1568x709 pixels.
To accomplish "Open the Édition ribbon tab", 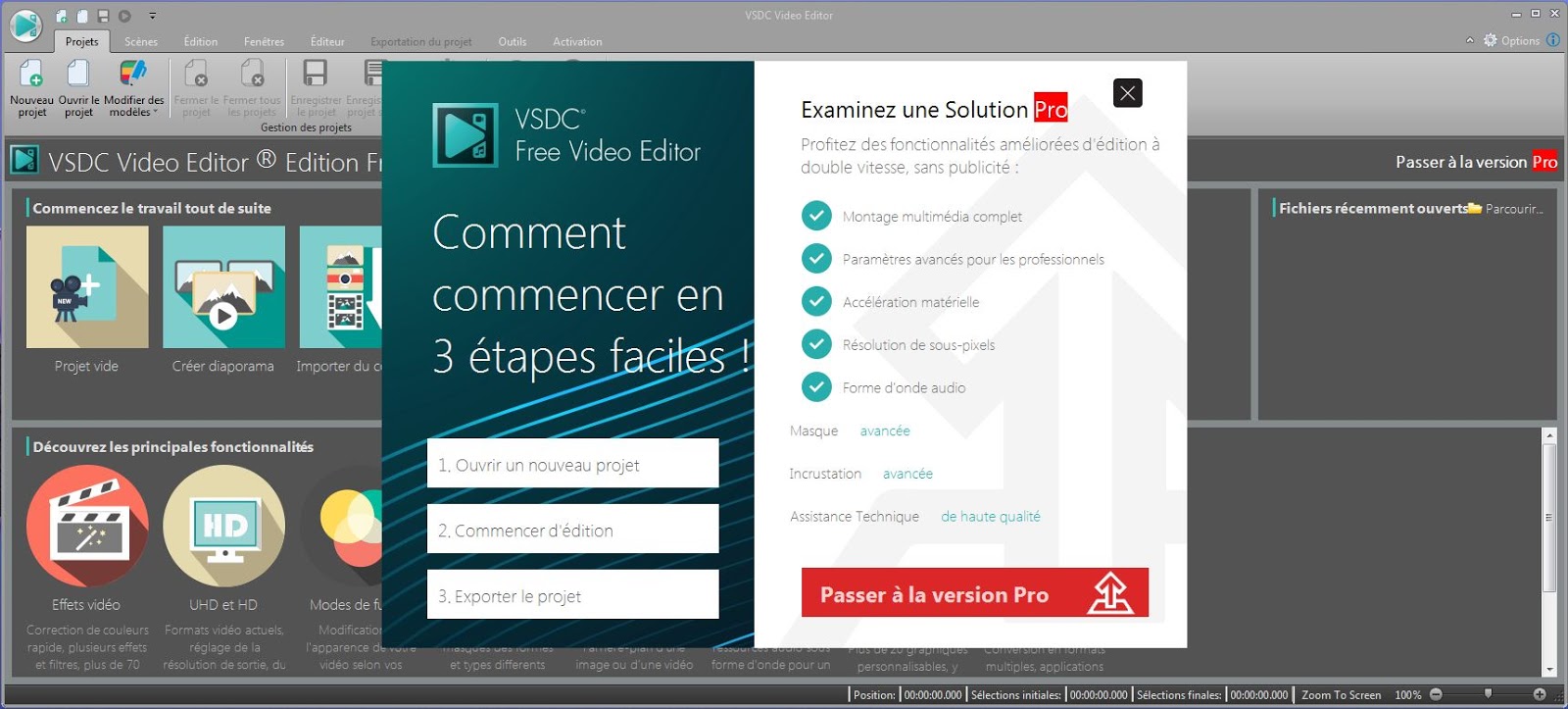I will pos(201,41).
